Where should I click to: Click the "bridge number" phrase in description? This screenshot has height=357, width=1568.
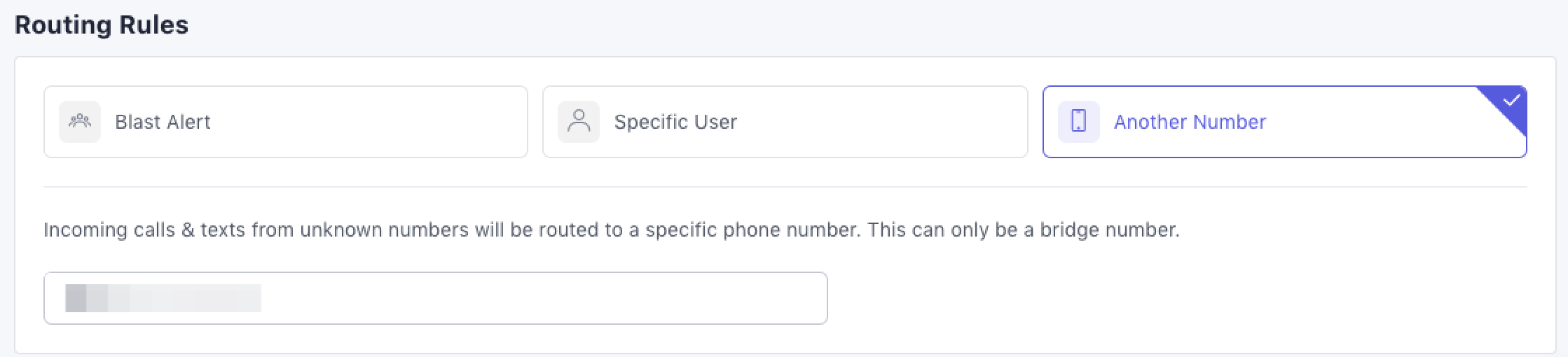pyautogui.click(x=1108, y=230)
